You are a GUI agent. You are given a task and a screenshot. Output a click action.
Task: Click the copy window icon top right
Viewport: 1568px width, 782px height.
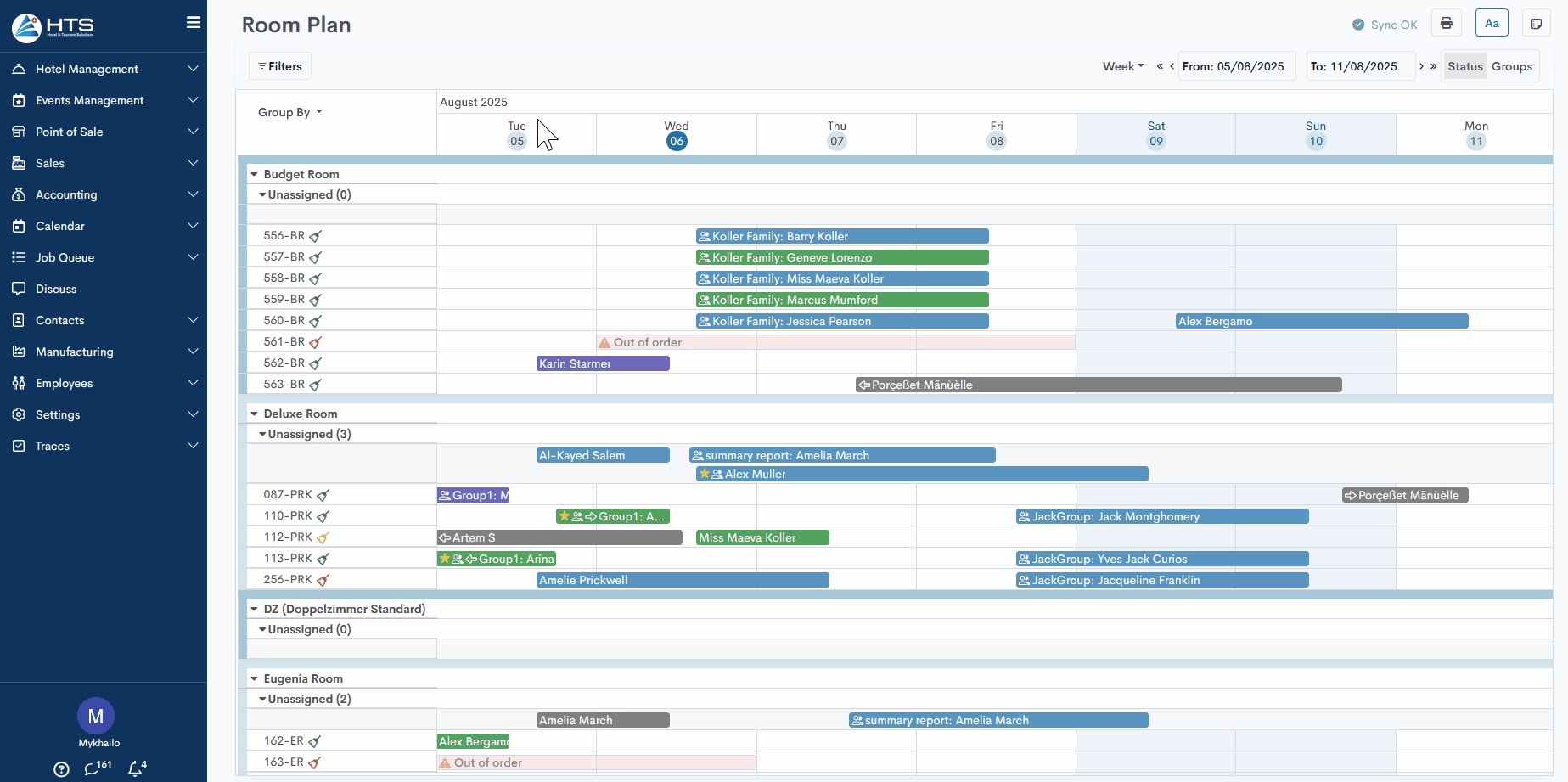pos(1536,24)
